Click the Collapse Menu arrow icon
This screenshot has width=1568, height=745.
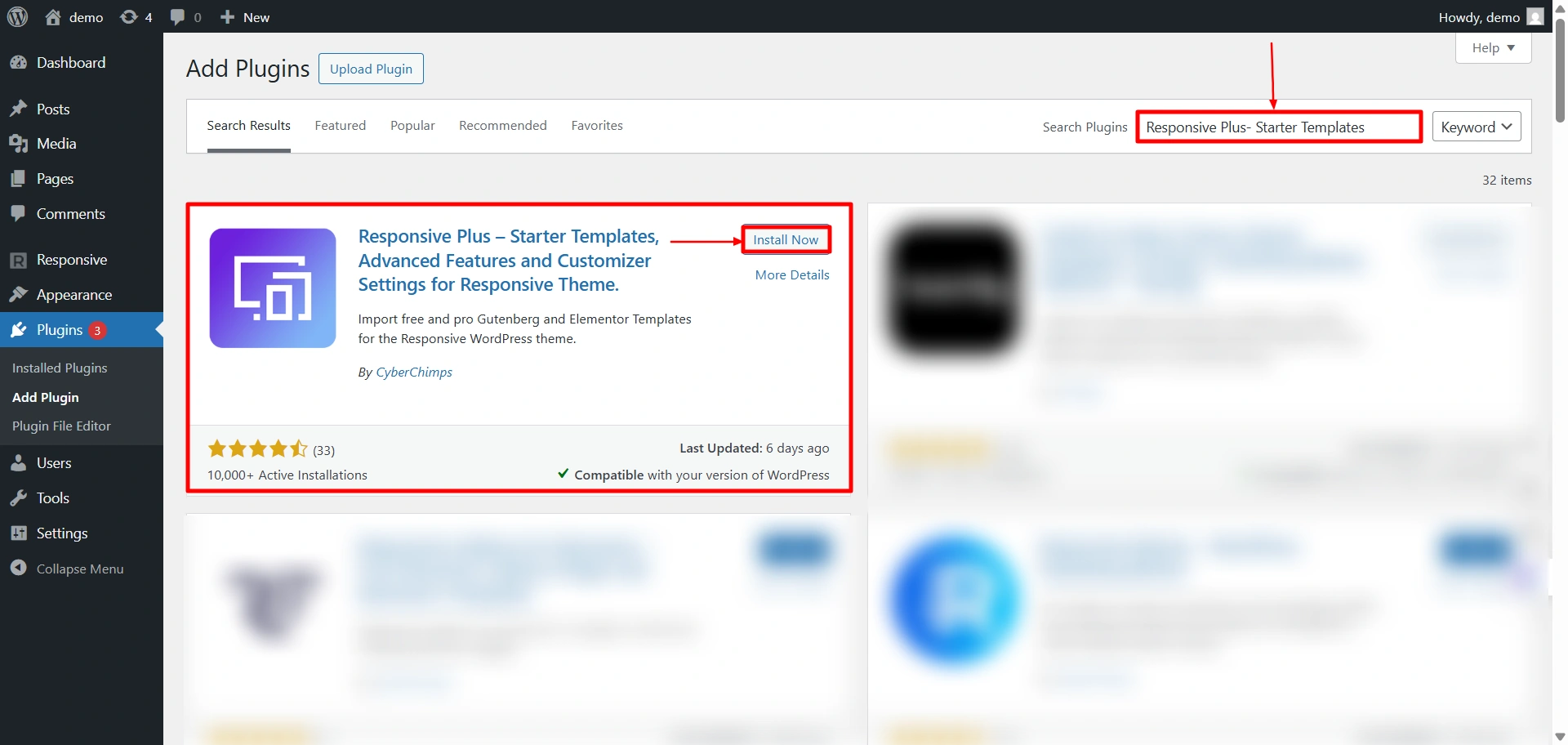(x=18, y=569)
